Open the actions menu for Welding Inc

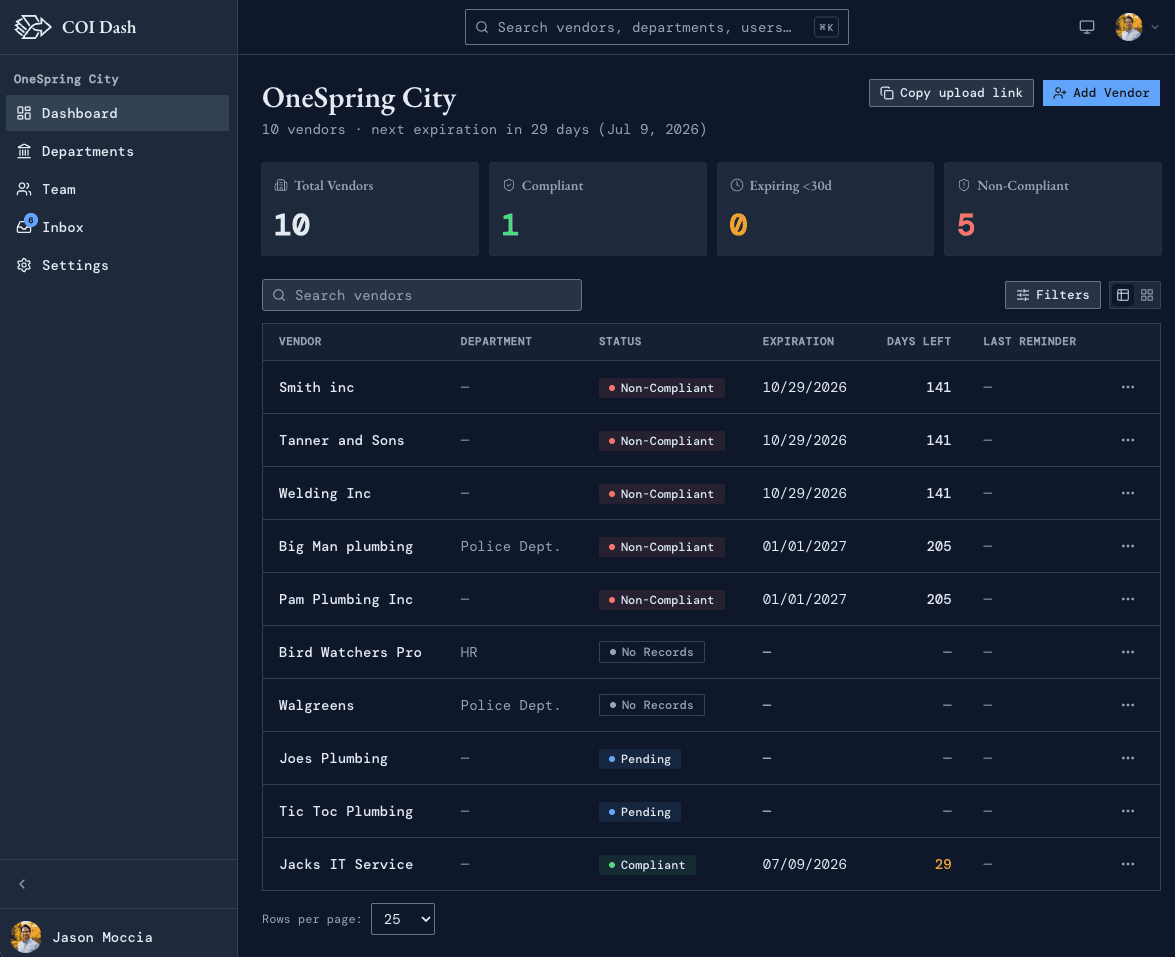pos(1128,493)
